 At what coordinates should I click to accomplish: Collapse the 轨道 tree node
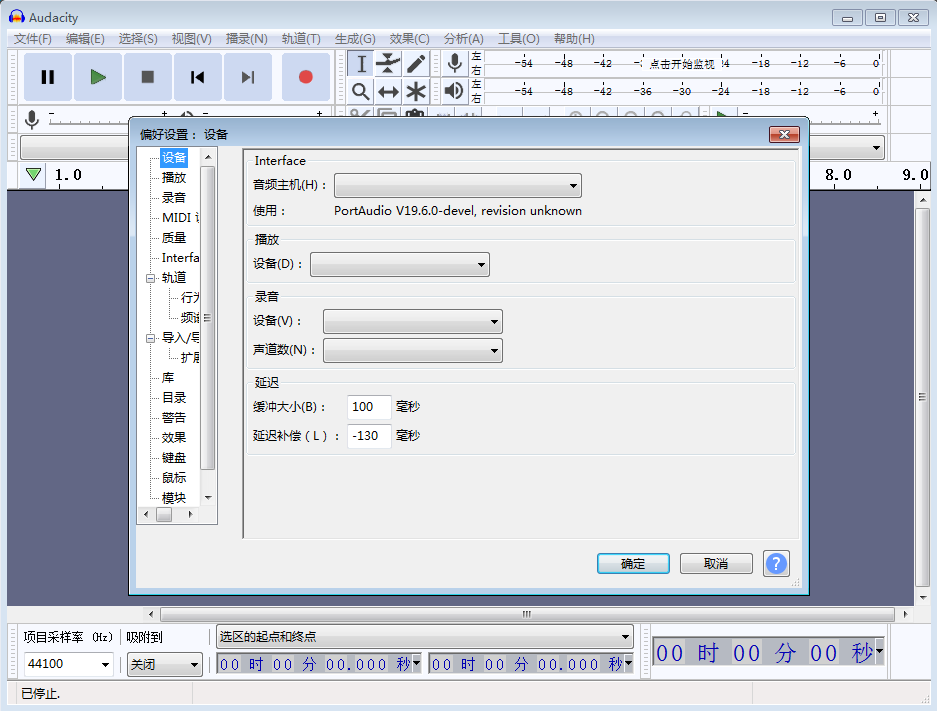150,278
